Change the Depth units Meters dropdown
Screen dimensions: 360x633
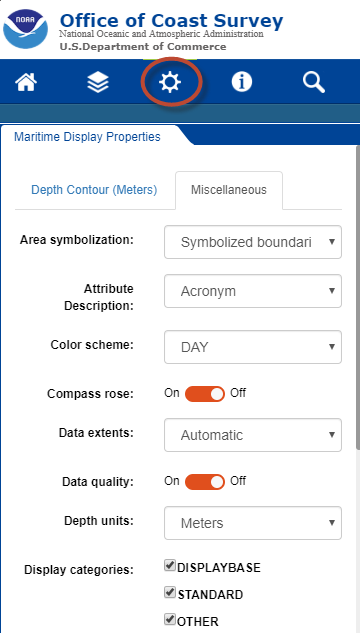[x=253, y=523]
